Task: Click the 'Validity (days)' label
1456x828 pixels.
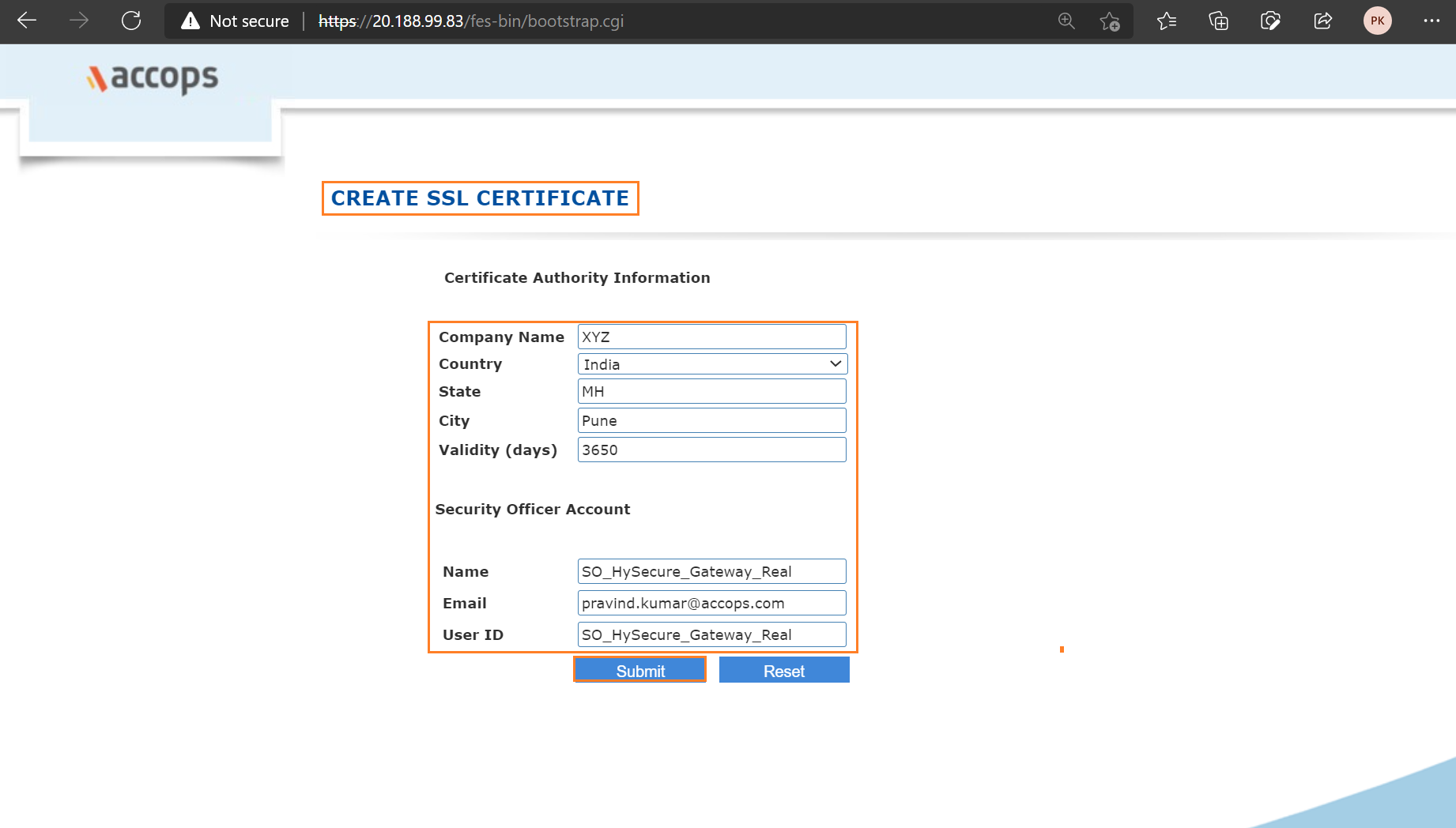Action: coord(498,450)
